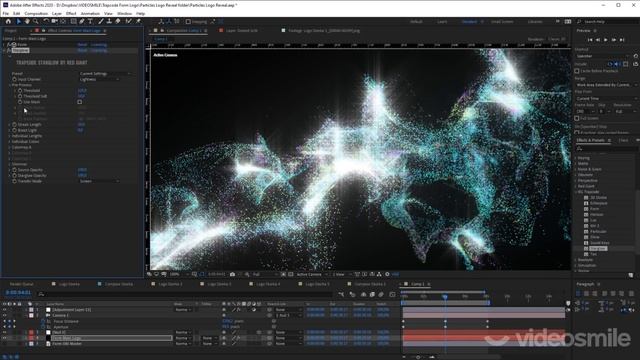Open Transfer Mode dropdown showing Screen
Screen dimensions: 640x360
point(99,181)
